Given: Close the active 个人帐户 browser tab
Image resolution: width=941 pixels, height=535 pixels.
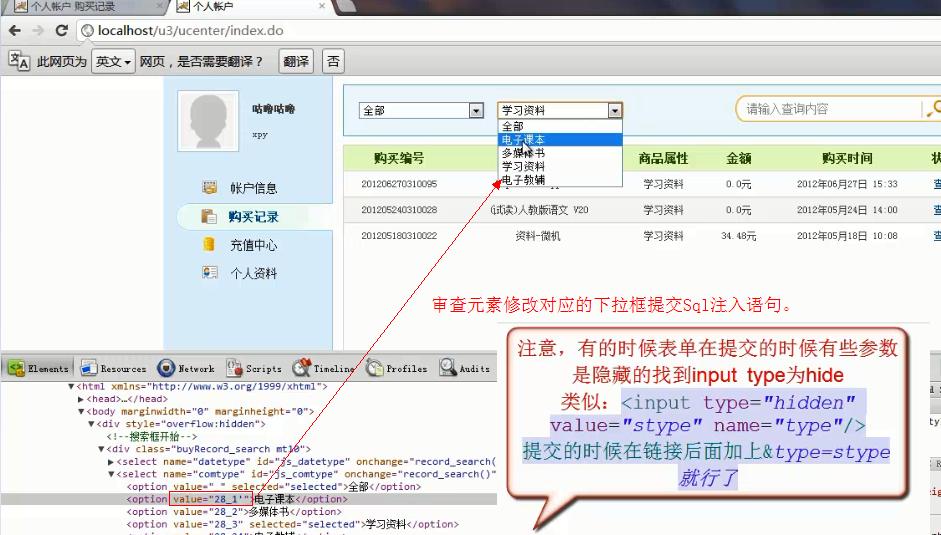Looking at the screenshot, I should 322,6.
